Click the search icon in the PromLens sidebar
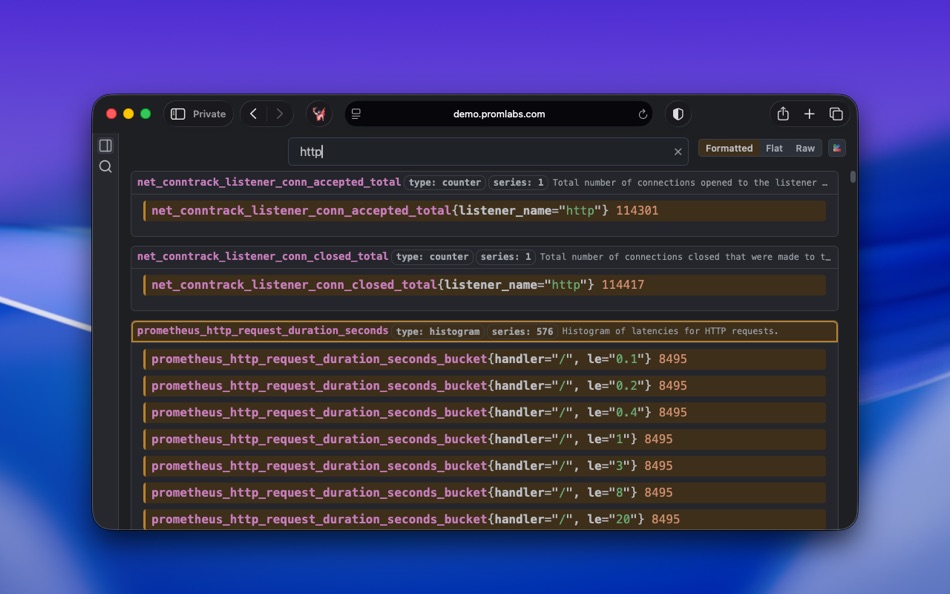Image resolution: width=950 pixels, height=594 pixels. 105,166
